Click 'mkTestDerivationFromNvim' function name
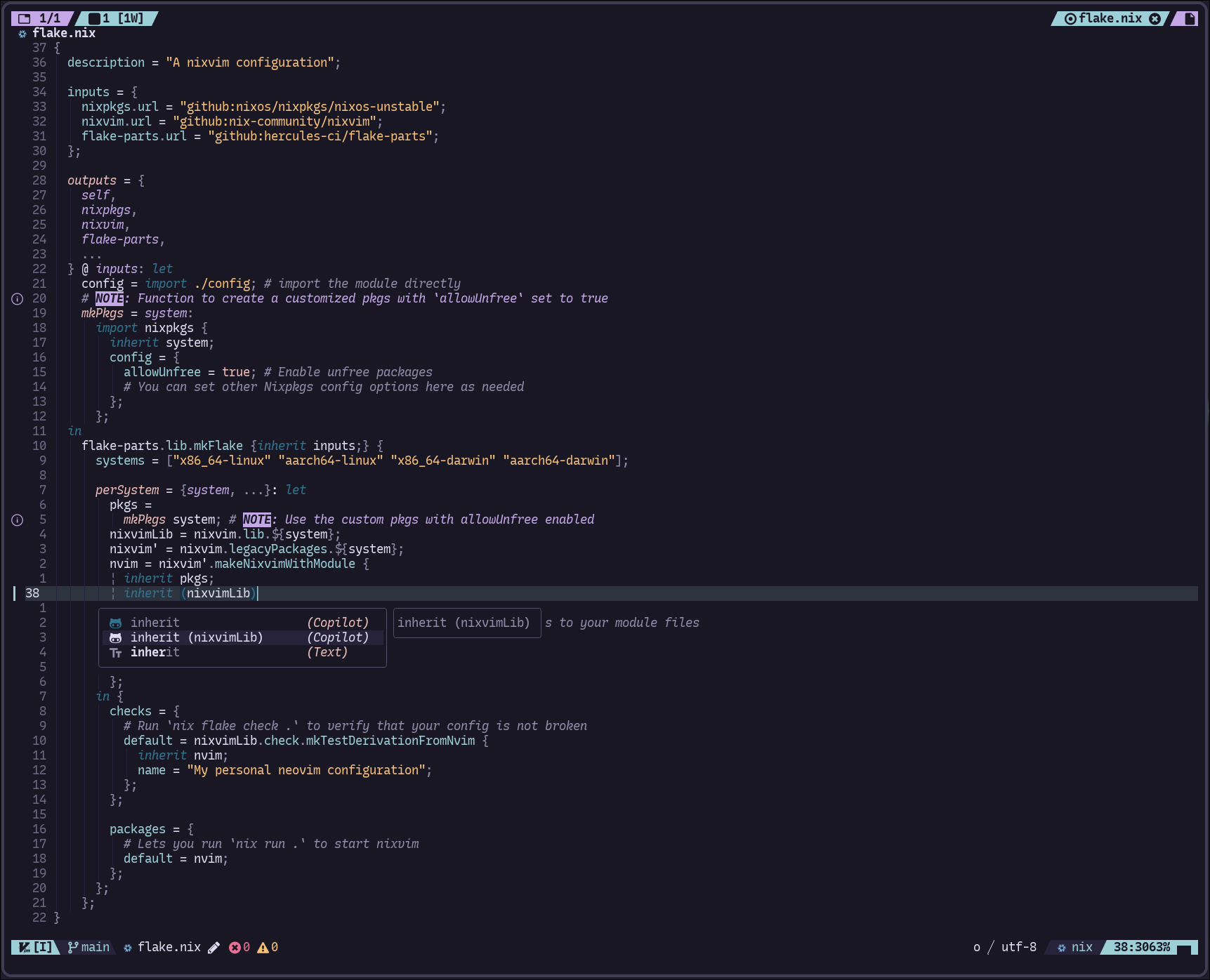1210x980 pixels. [390, 741]
